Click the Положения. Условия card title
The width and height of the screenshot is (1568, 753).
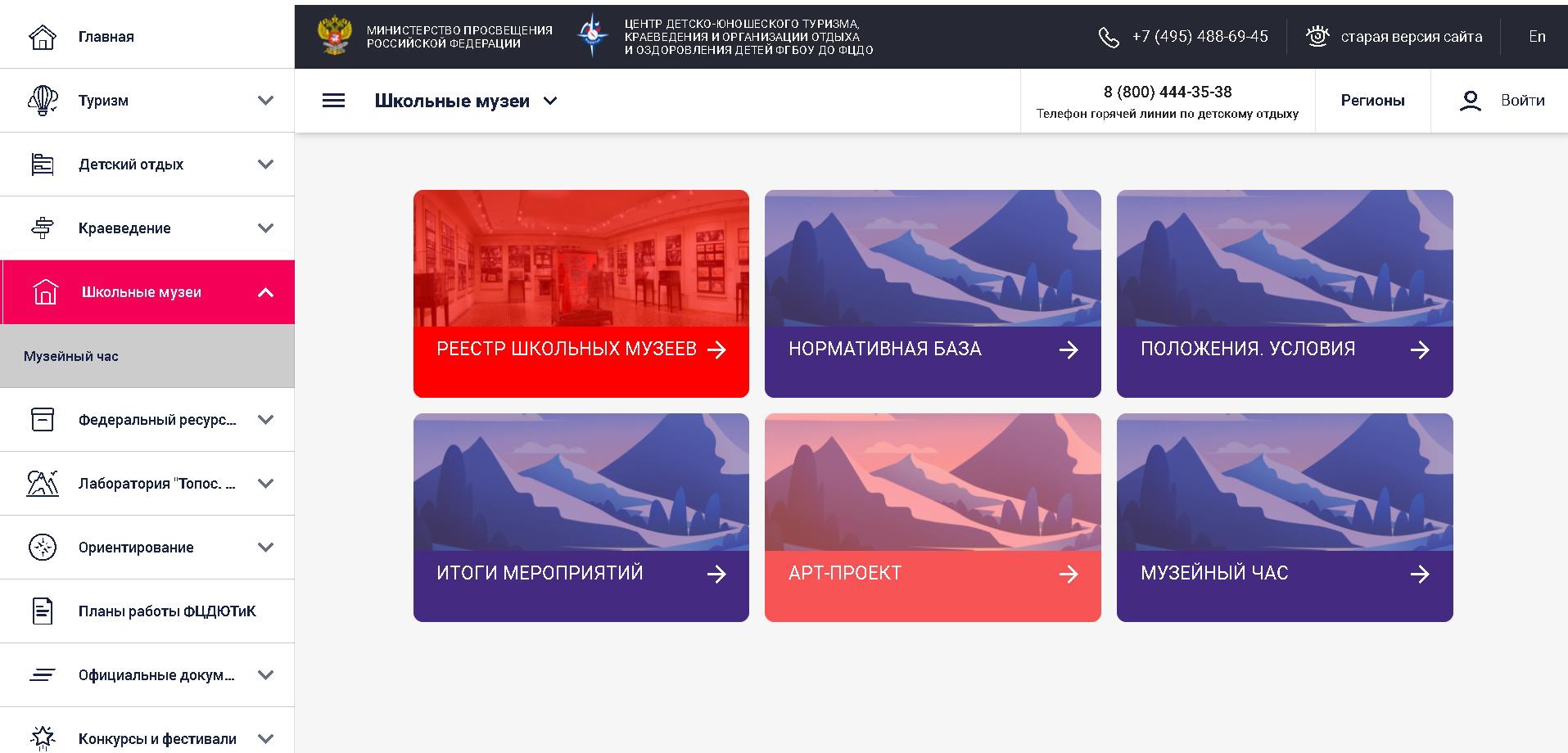coord(1248,349)
